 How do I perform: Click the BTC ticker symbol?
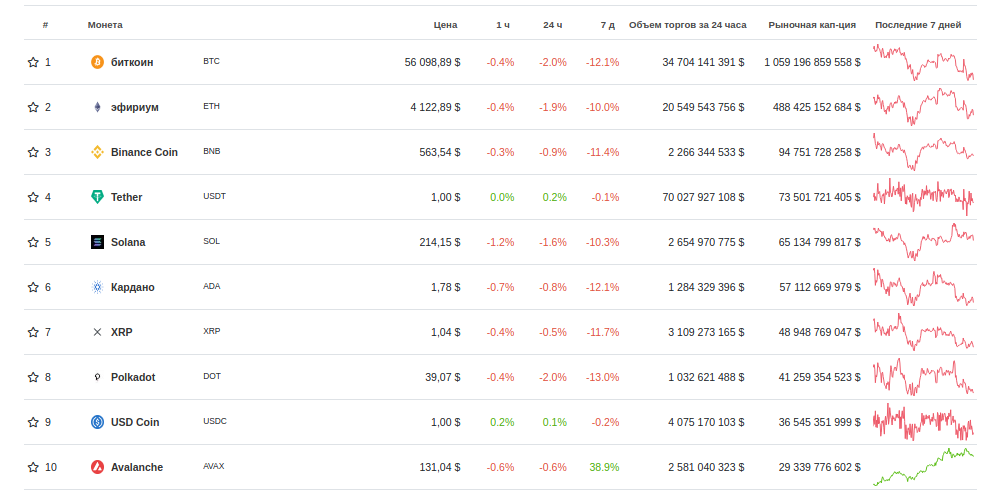(x=211, y=62)
